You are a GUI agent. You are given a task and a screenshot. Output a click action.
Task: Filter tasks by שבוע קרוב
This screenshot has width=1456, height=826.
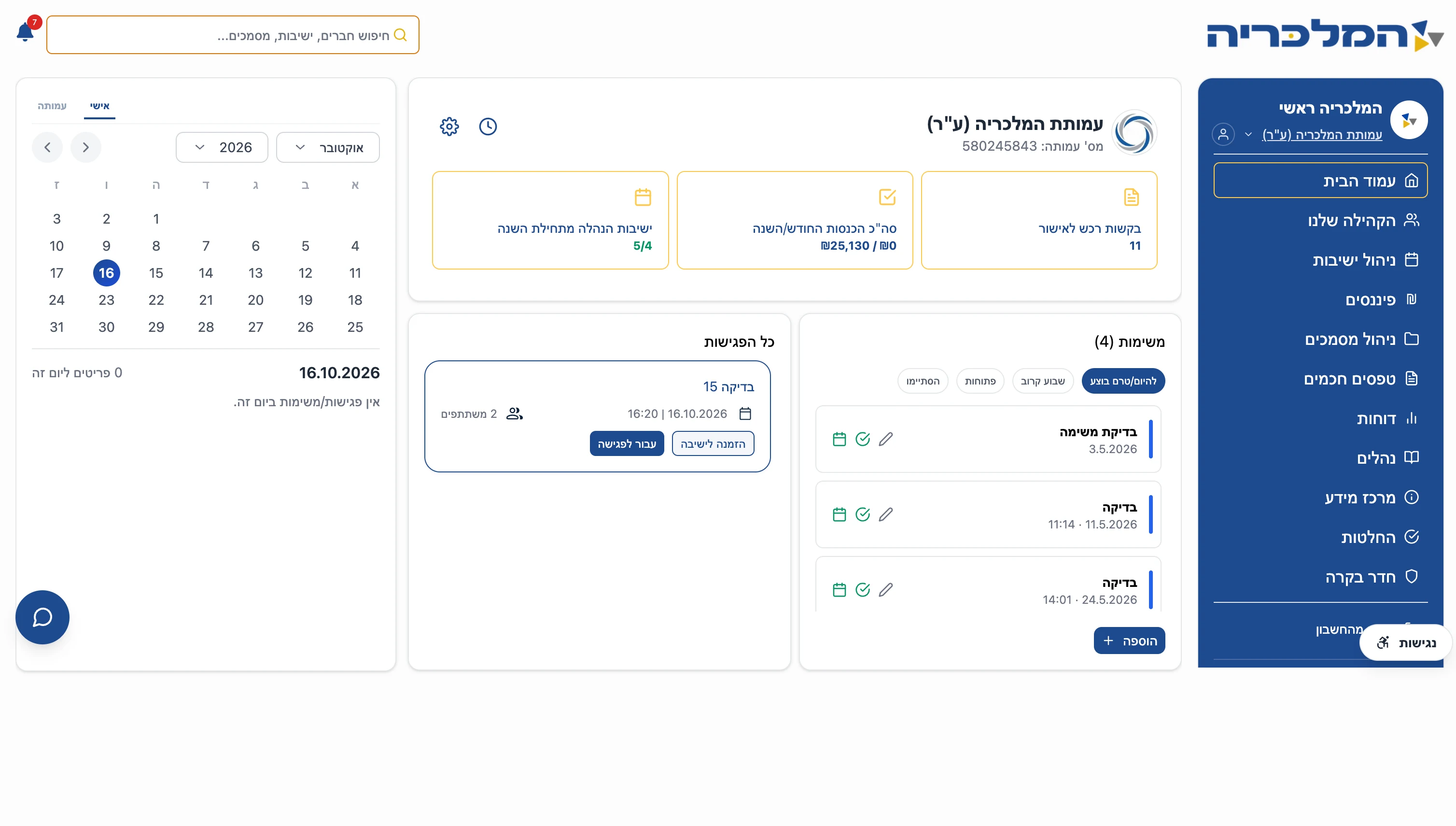click(1043, 381)
